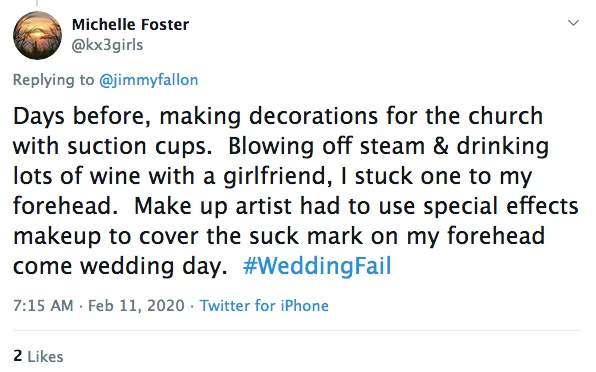Click the tweet line starting Days before
This screenshot has width=596, height=372.
tap(278, 116)
